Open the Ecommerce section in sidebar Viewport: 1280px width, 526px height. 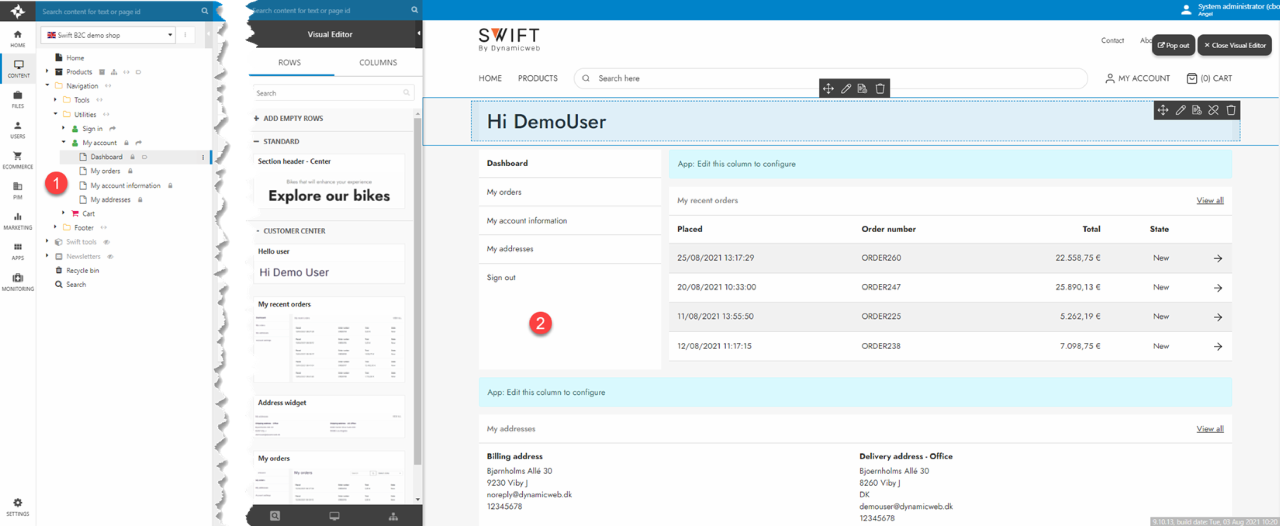(17, 158)
